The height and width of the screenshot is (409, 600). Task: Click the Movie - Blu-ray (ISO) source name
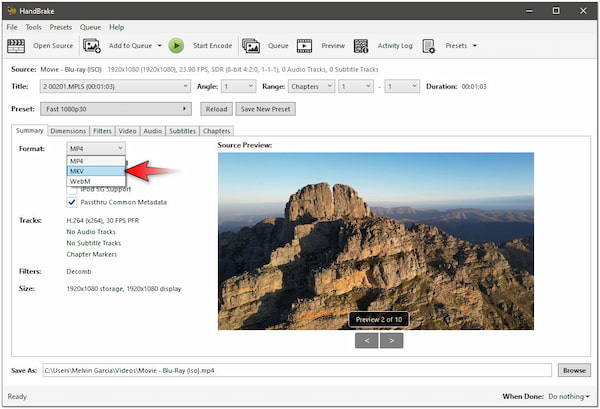tap(71, 69)
